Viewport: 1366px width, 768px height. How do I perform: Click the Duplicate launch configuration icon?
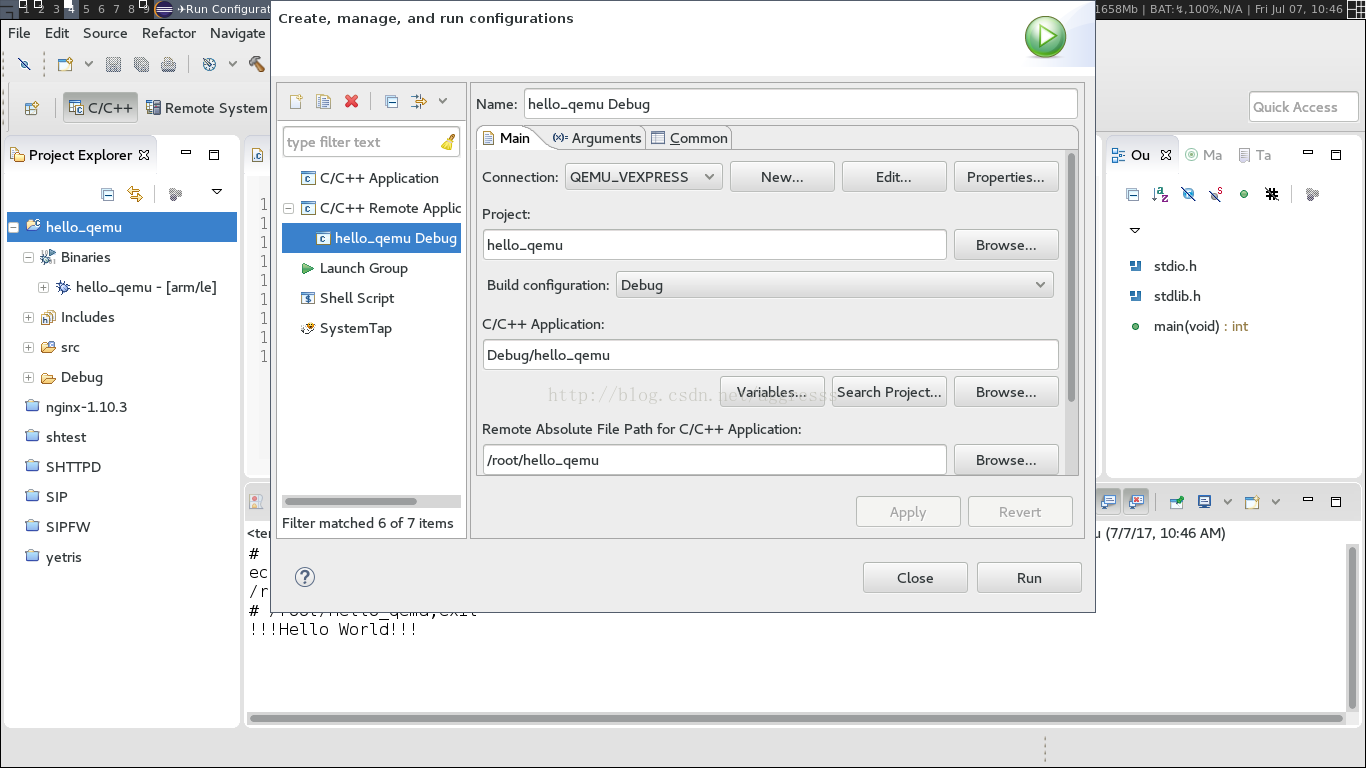tap(323, 101)
